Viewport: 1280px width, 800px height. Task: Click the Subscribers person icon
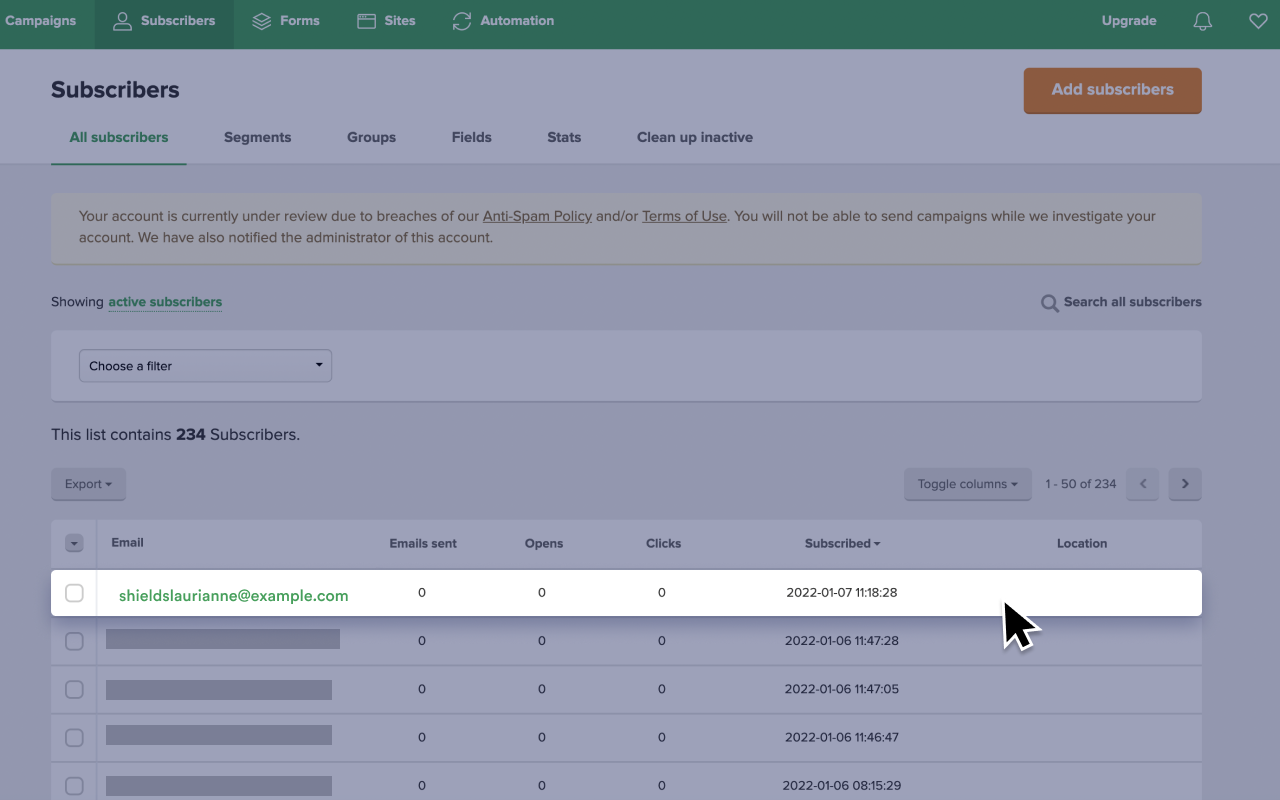point(120,20)
